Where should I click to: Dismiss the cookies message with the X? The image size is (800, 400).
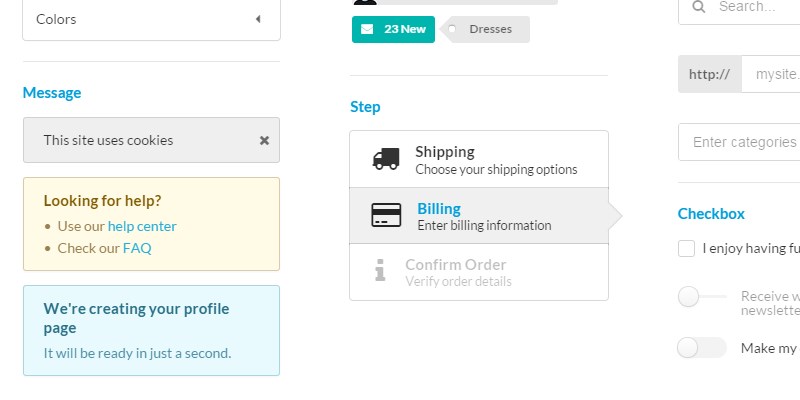pyautogui.click(x=264, y=141)
